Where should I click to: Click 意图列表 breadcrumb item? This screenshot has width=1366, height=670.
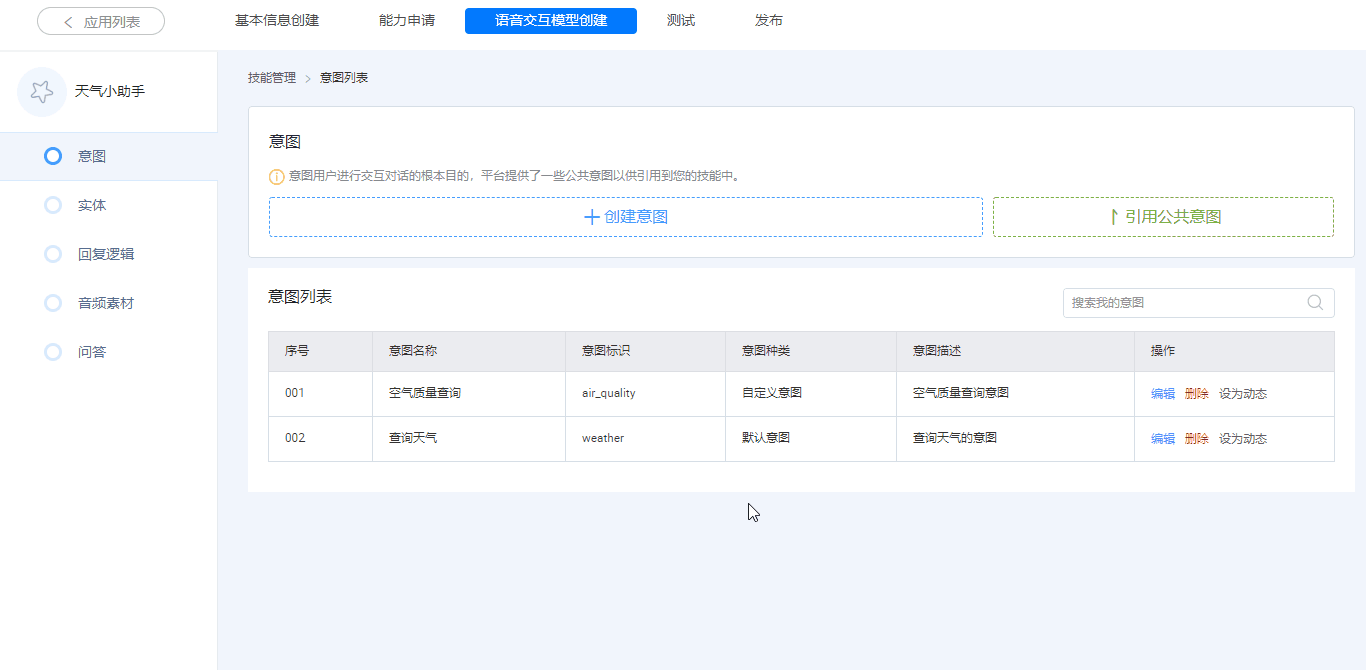coord(344,78)
